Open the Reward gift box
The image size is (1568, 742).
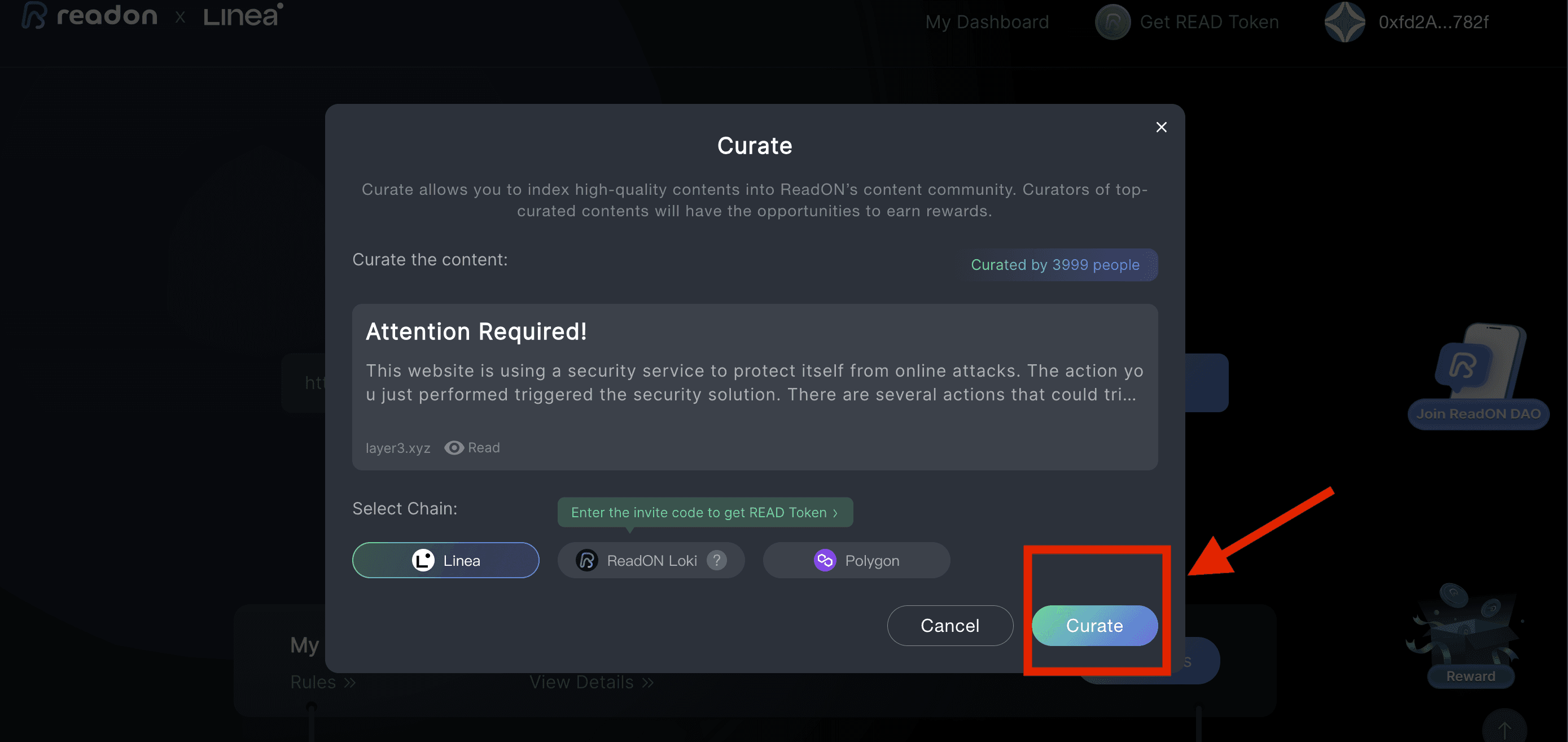click(x=1466, y=627)
